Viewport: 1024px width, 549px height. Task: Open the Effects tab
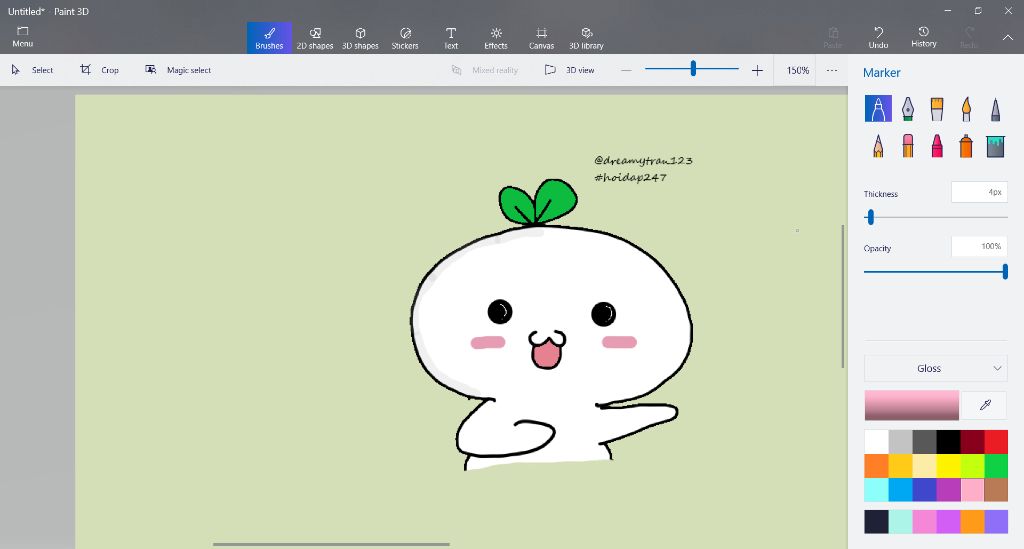coord(496,38)
